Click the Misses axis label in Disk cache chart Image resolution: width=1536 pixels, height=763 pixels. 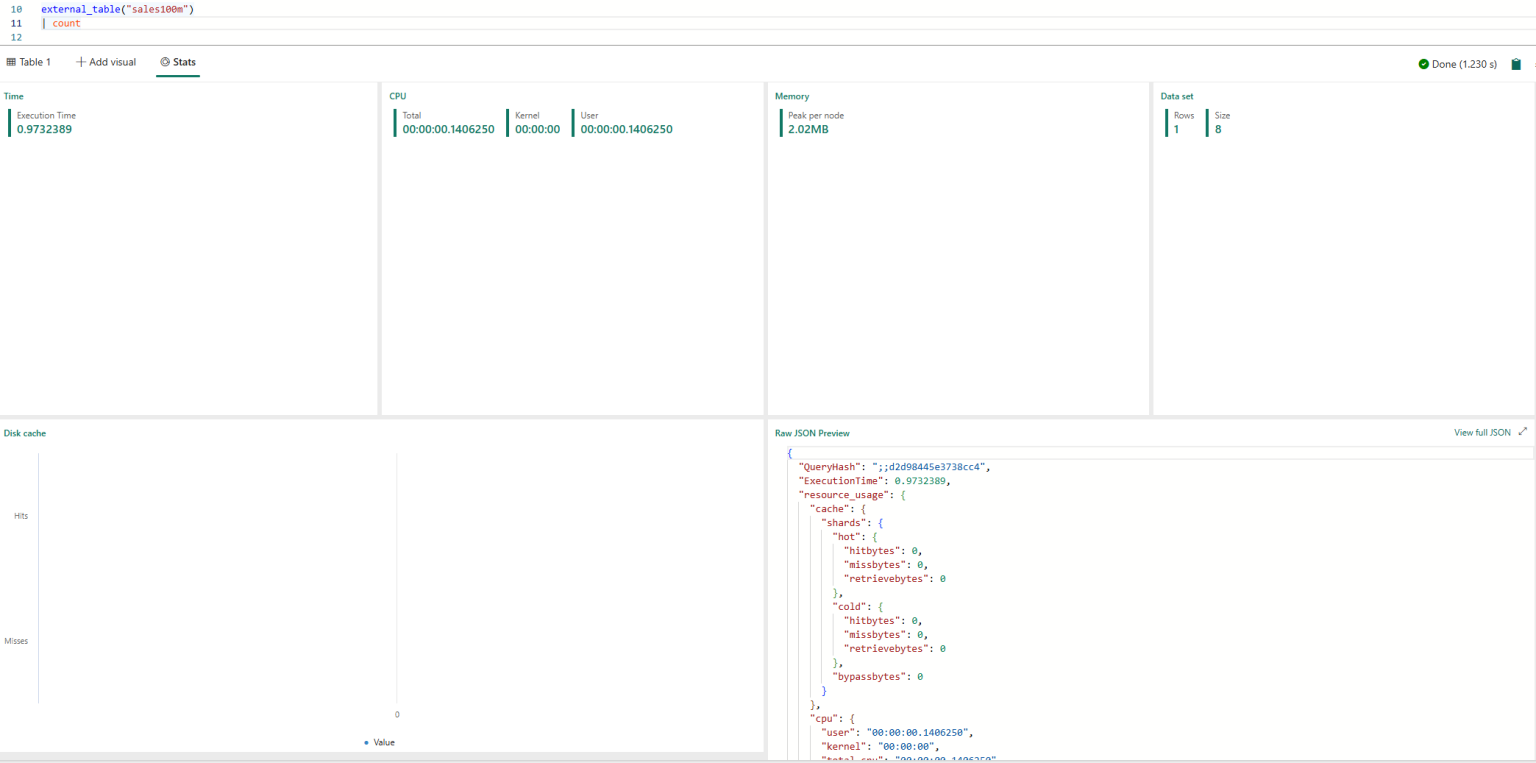point(16,641)
